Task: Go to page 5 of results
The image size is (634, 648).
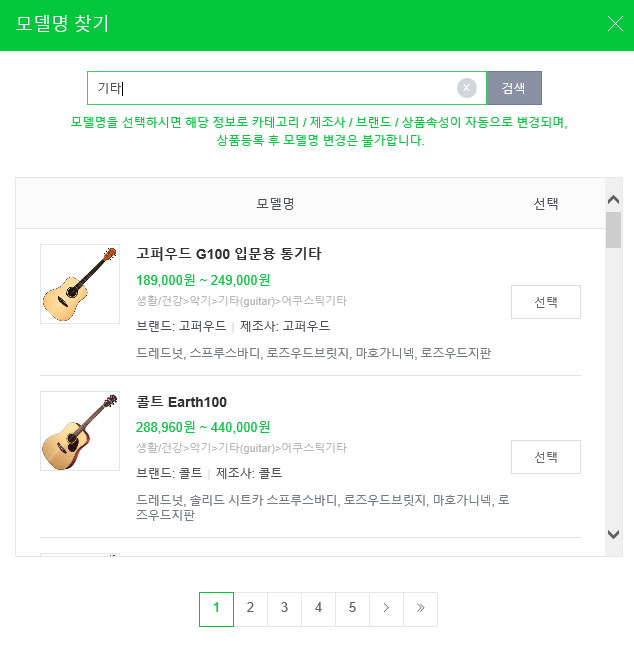Action: pos(352,607)
